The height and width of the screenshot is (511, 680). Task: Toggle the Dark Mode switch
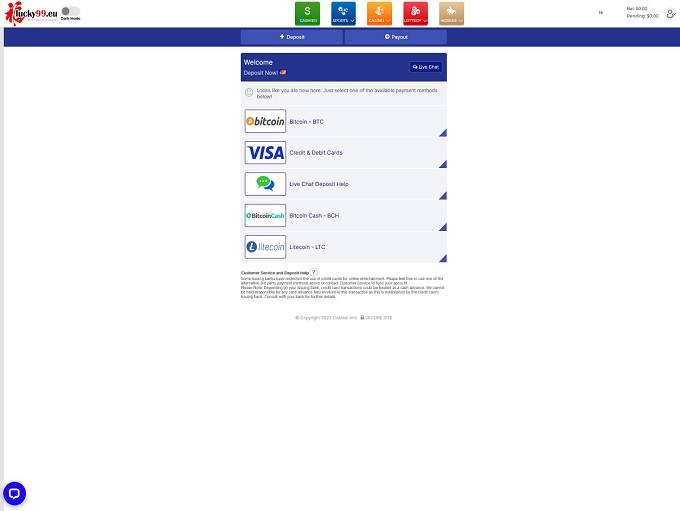(71, 11)
